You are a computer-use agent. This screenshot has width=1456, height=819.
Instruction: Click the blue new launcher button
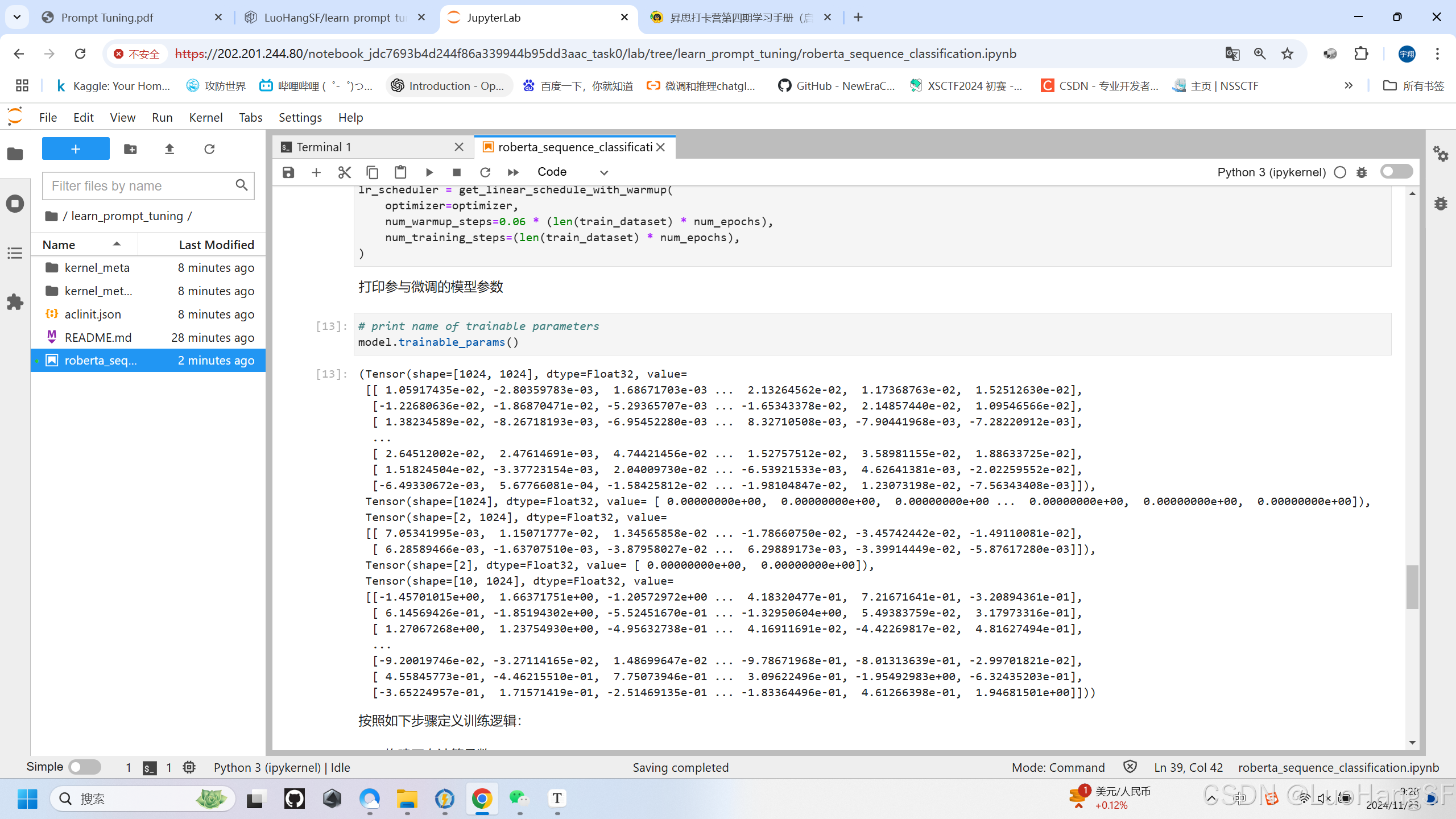pyautogui.click(x=75, y=148)
